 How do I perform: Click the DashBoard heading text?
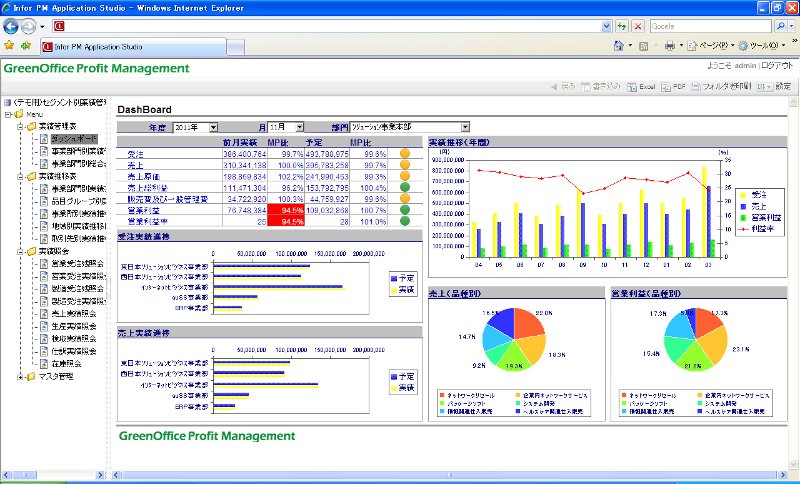144,110
